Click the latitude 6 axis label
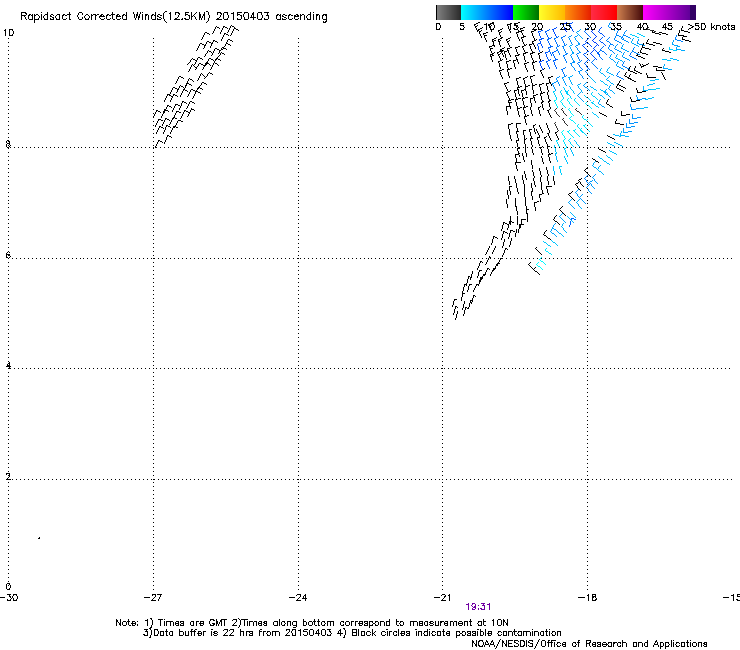This screenshot has width=740, height=650. 8,255
